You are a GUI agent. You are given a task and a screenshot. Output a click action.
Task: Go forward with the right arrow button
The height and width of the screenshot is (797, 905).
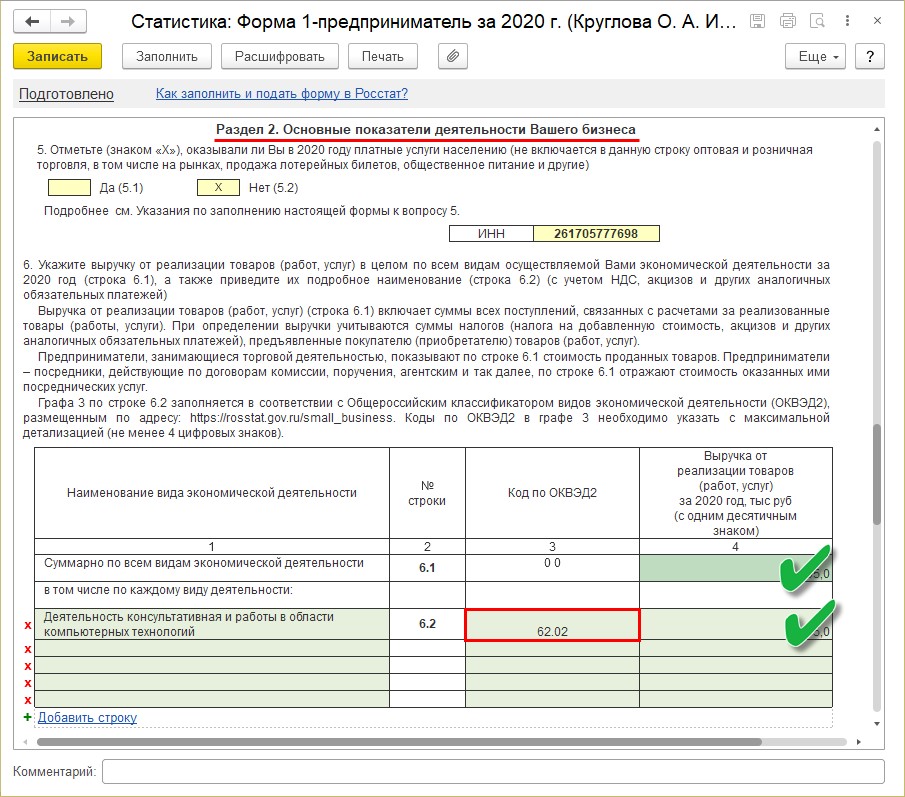[x=68, y=22]
